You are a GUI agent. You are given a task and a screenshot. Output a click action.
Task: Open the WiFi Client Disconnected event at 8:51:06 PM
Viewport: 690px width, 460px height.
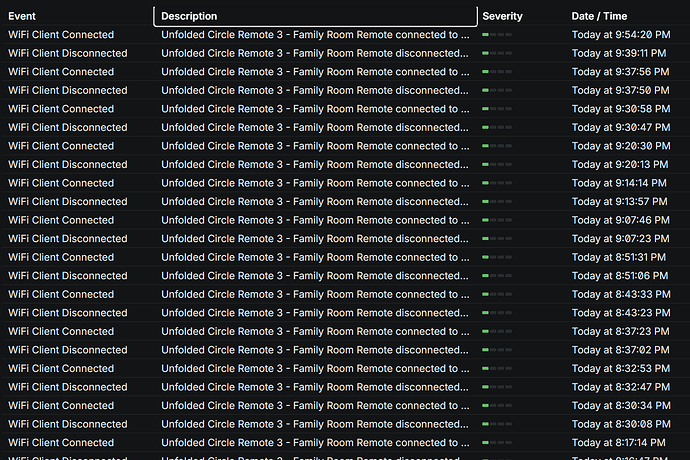pos(68,275)
